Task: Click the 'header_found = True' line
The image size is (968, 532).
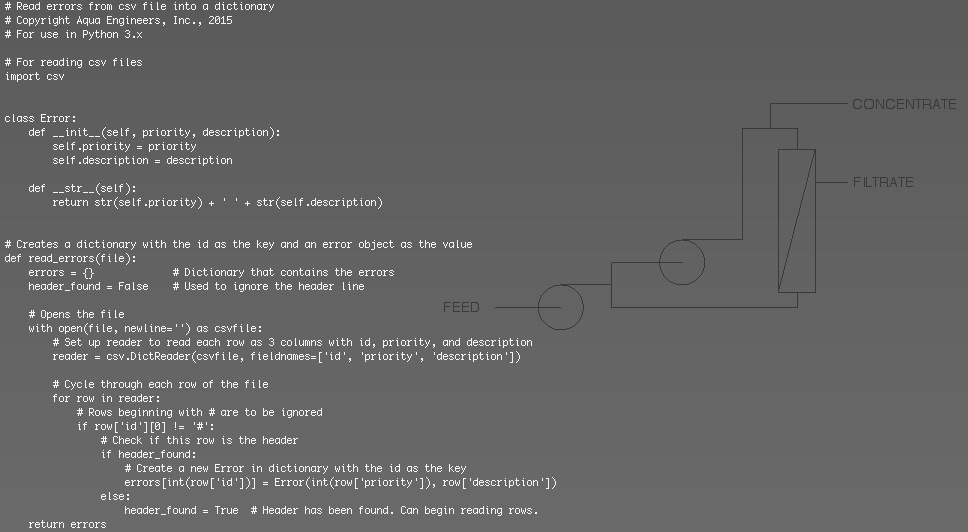Action: pyautogui.click(x=181, y=510)
